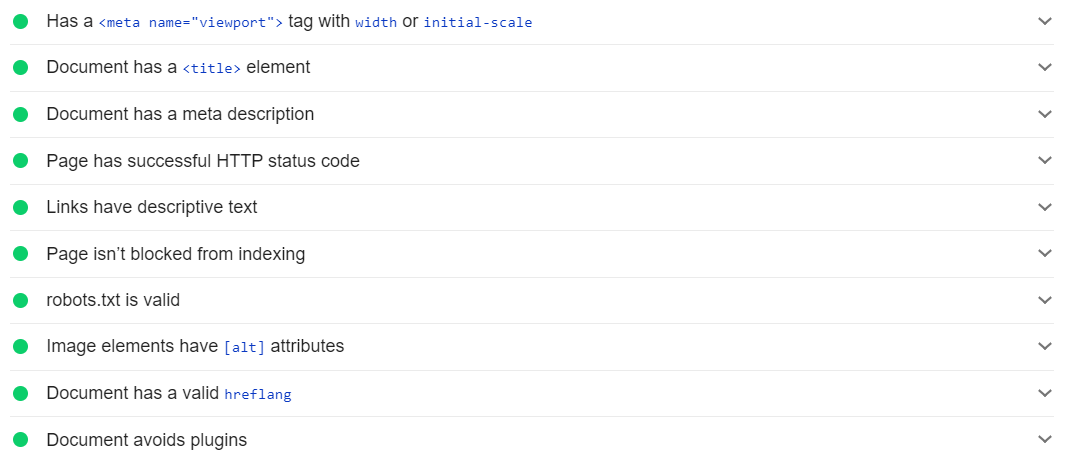Click 'robots.txt is valid' audit text
The width and height of the screenshot is (1083, 462).
113,300
